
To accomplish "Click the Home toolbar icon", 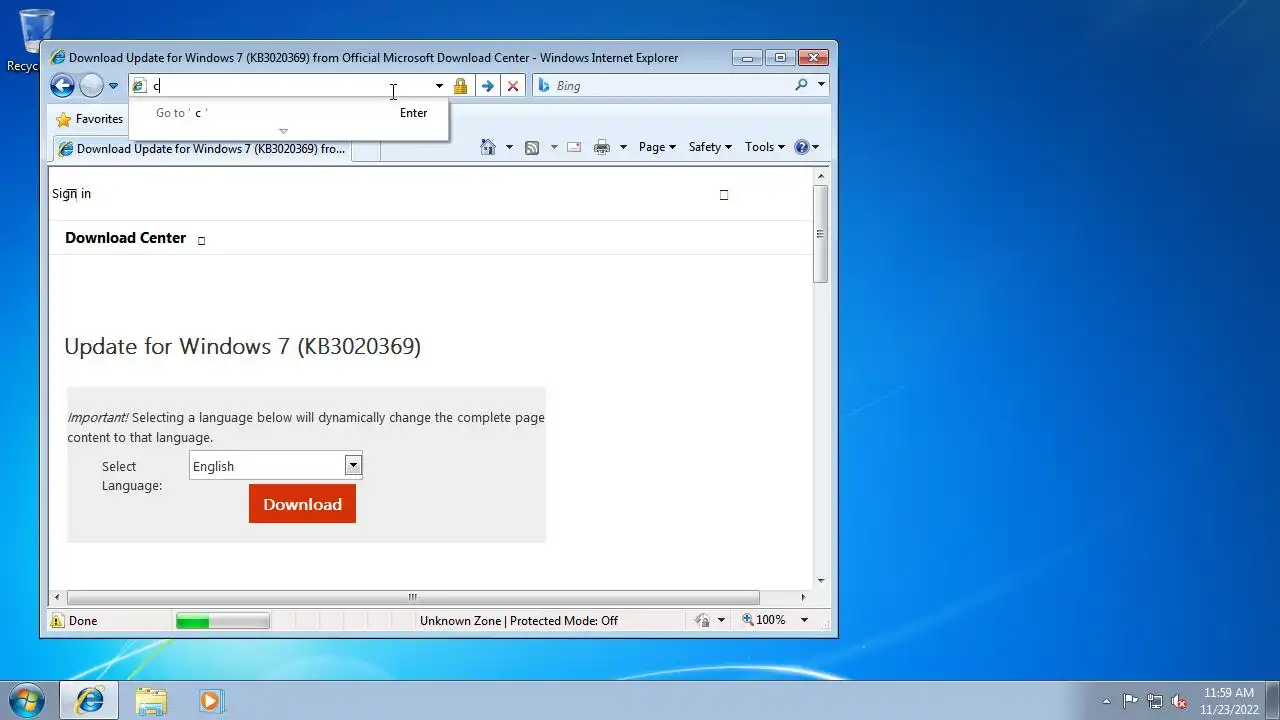I will [x=488, y=147].
